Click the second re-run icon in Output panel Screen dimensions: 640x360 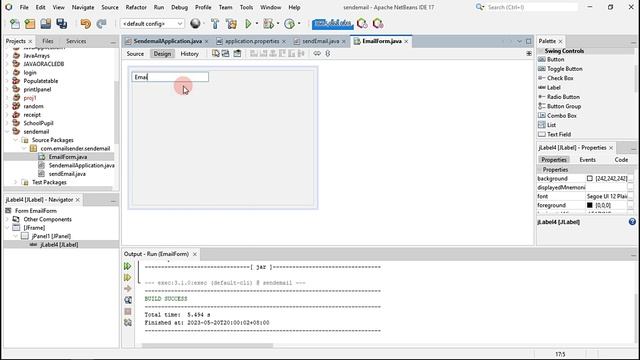tap(128, 278)
